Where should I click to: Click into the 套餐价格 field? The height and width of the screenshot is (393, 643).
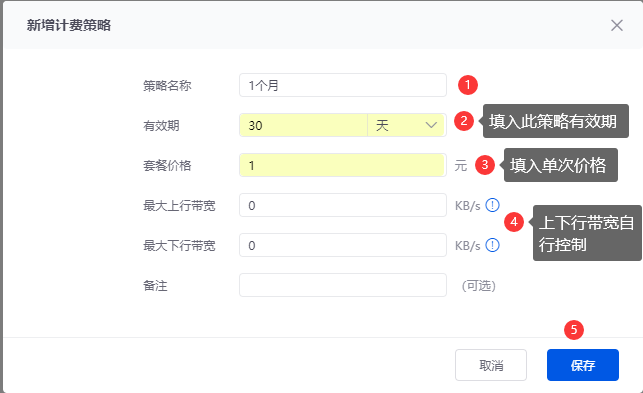[343, 165]
